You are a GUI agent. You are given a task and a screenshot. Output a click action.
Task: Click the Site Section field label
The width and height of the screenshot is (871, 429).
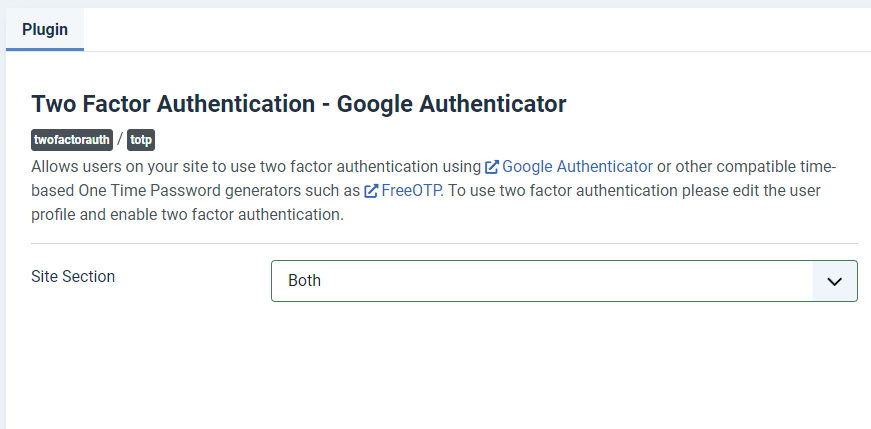coord(73,276)
